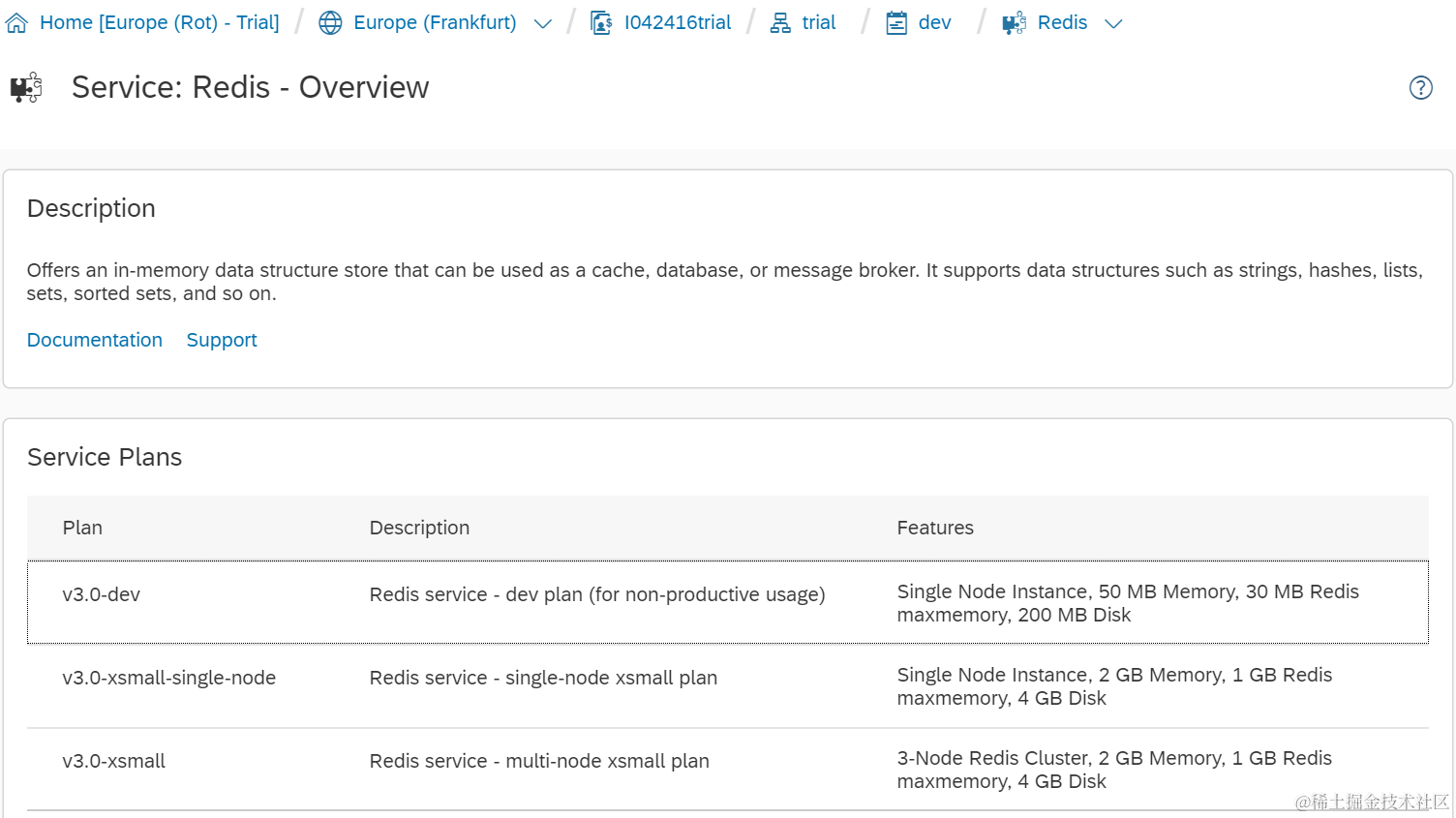This screenshot has height=818, width=1456.
Task: Open the dev space breadcrumb
Action: pos(934,23)
